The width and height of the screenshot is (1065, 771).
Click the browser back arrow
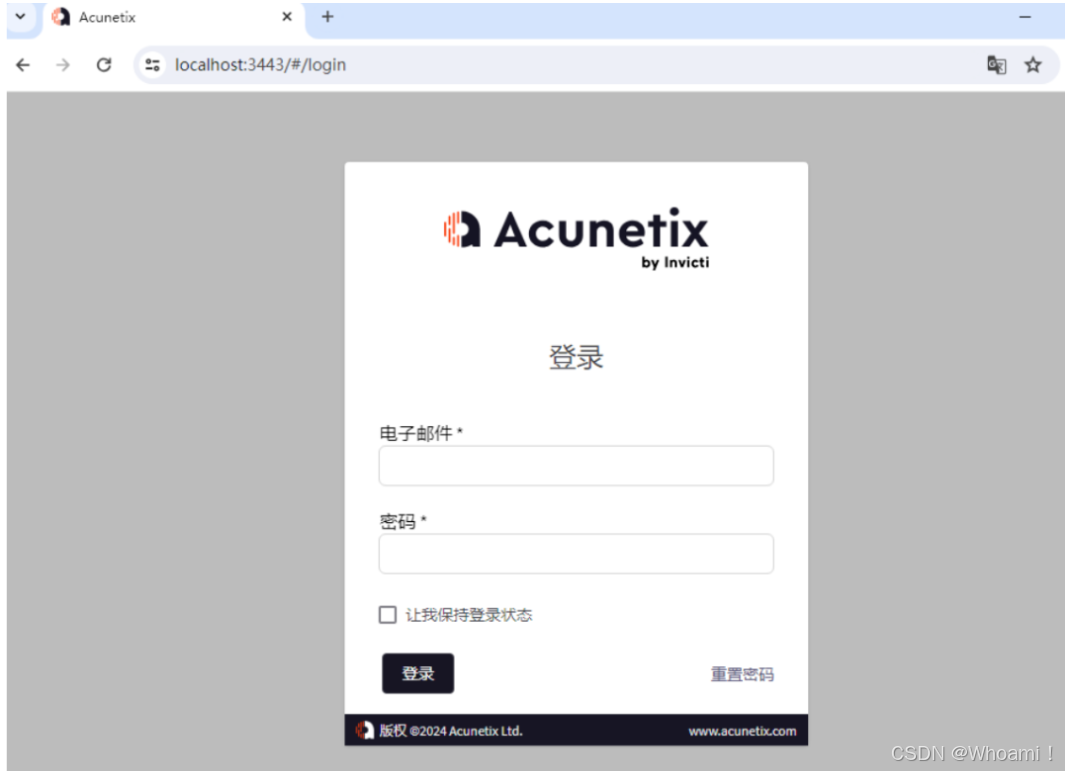[x=23, y=65]
